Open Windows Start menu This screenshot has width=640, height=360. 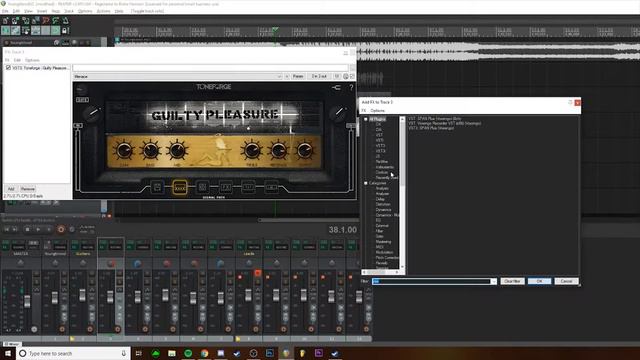point(8,353)
